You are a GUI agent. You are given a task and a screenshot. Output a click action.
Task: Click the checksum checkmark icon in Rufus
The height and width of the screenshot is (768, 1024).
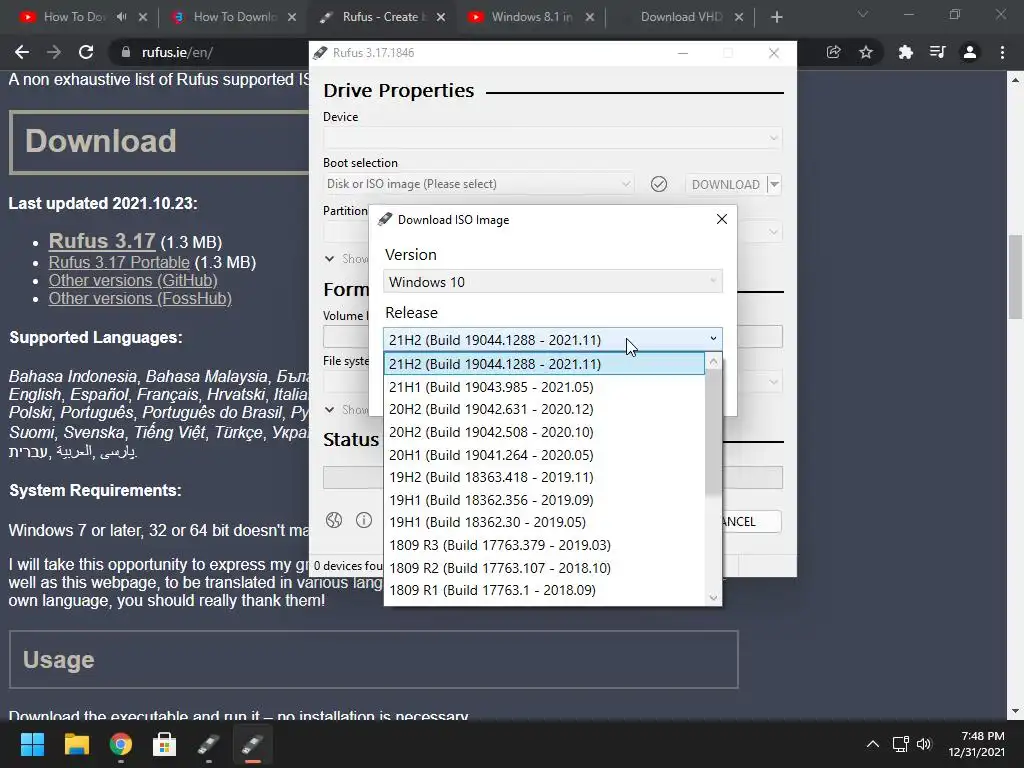pos(659,184)
